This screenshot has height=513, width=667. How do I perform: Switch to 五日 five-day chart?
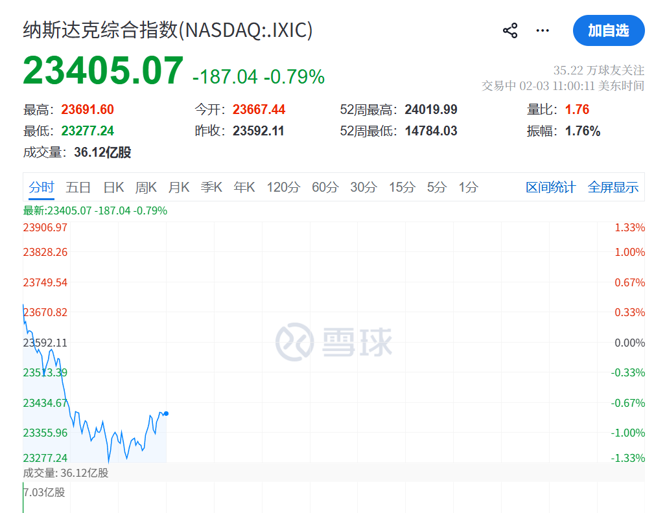[x=78, y=187]
